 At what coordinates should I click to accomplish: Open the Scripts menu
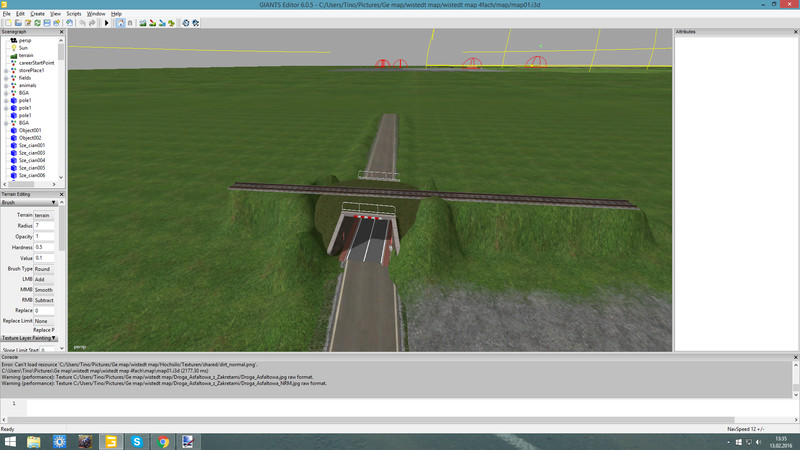point(74,14)
